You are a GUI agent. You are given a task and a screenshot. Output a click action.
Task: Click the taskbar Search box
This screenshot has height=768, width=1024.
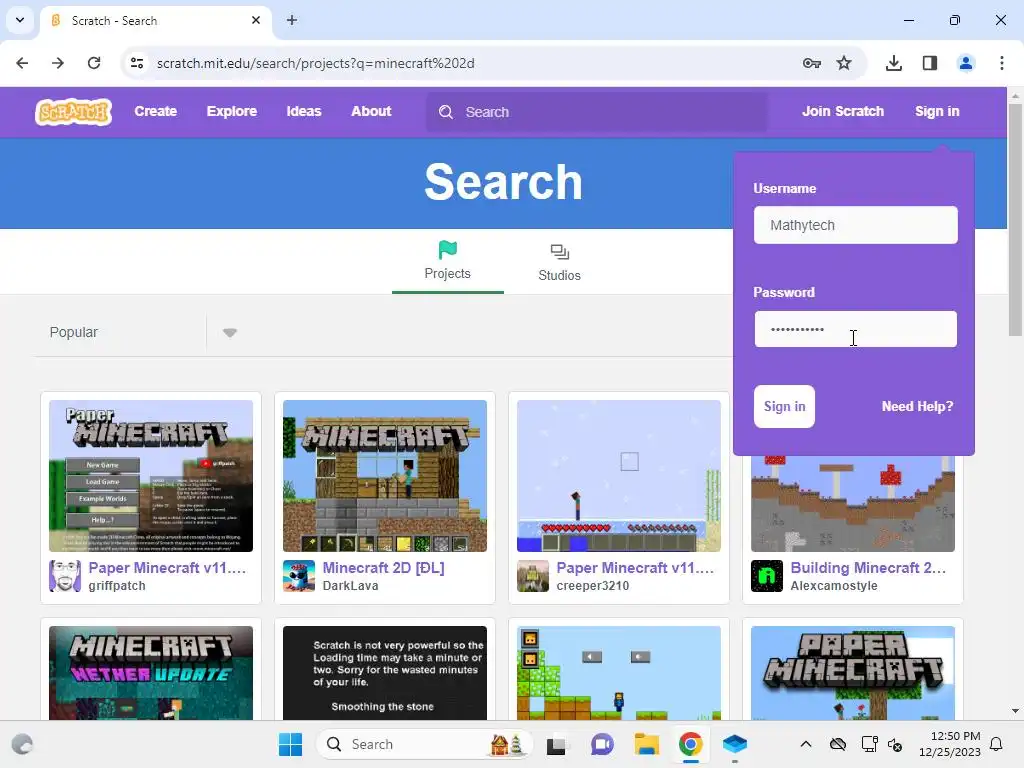tap(424, 744)
